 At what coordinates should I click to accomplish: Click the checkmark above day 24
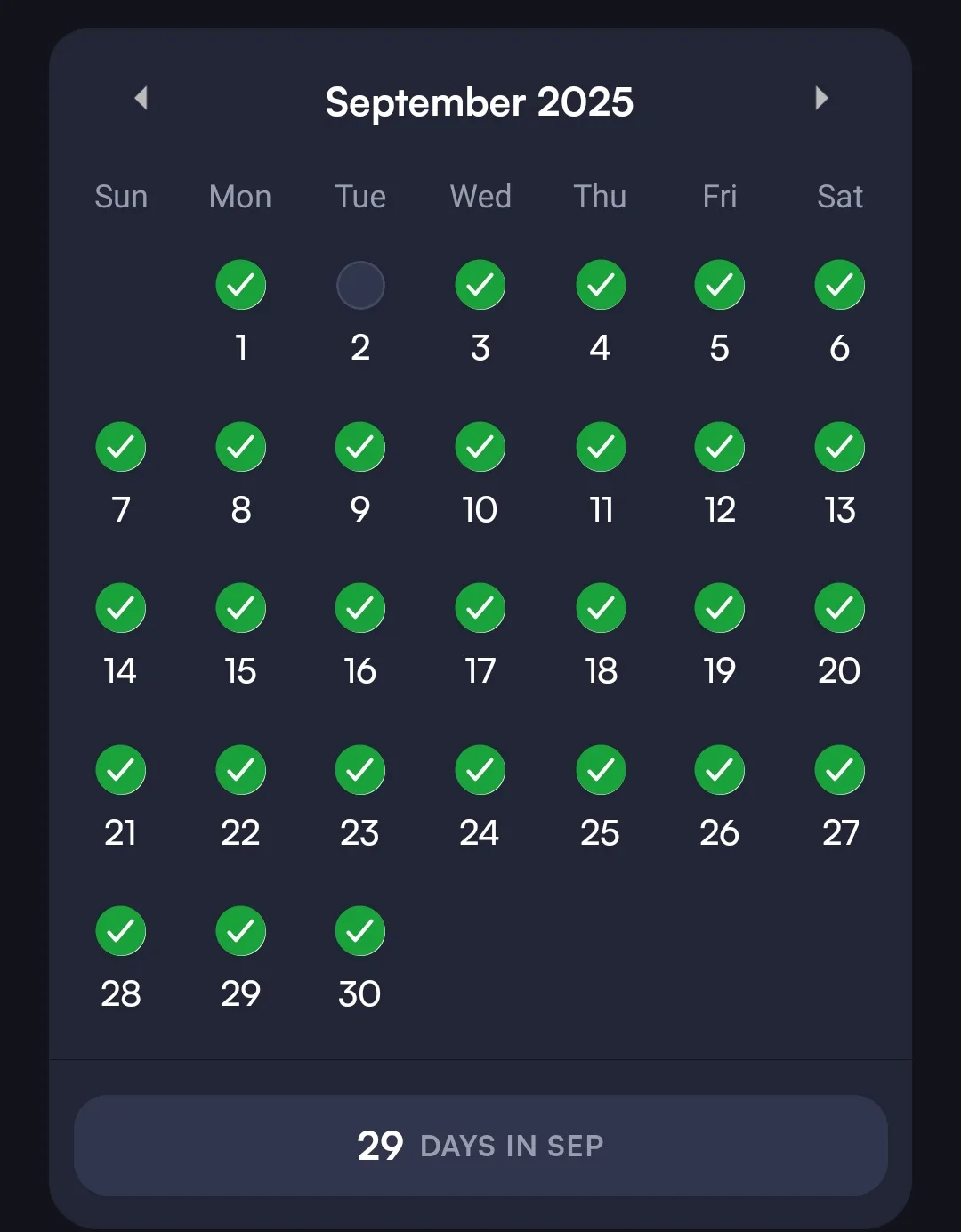coord(480,770)
